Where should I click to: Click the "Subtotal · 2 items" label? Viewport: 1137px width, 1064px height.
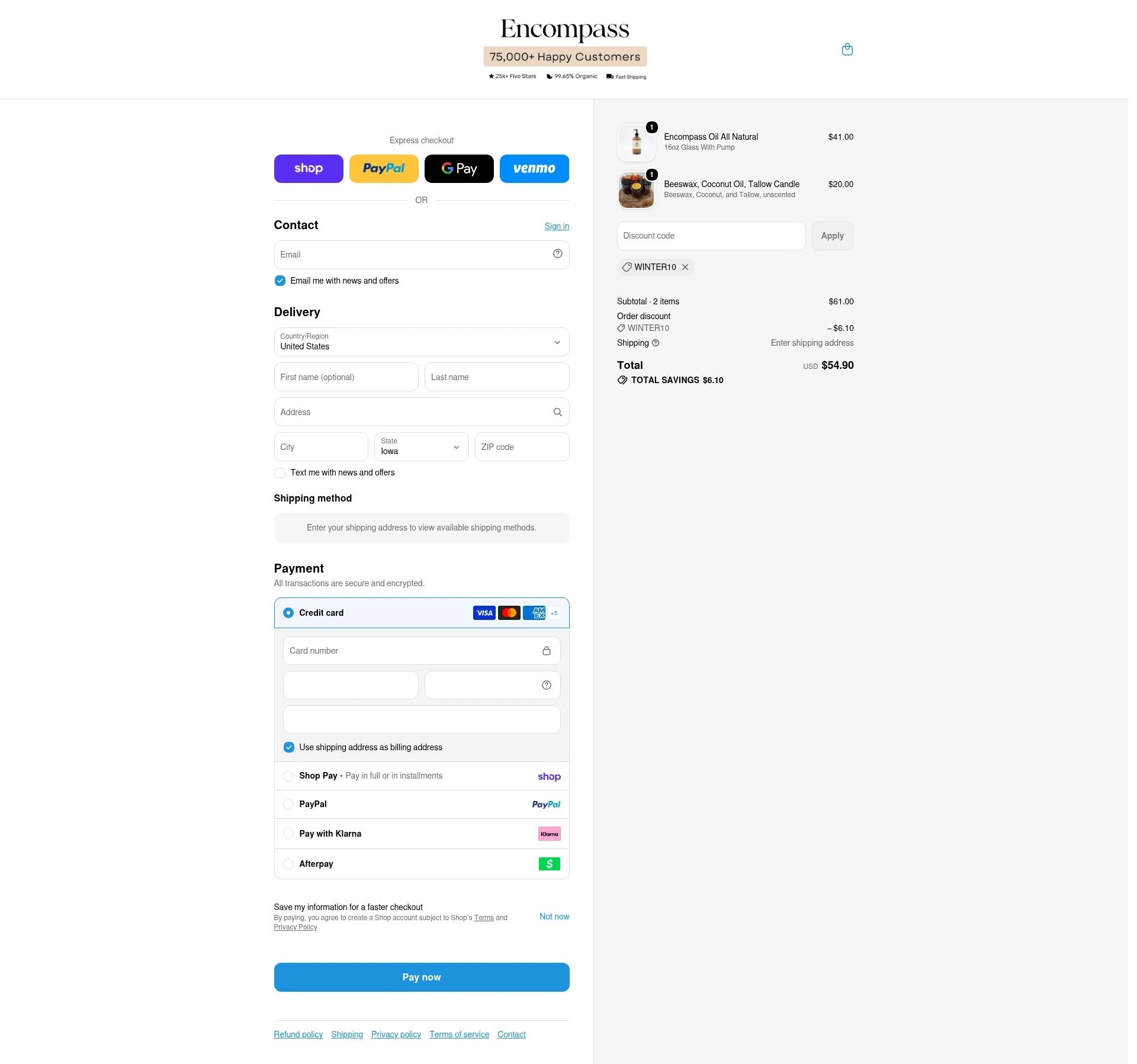[x=648, y=301]
